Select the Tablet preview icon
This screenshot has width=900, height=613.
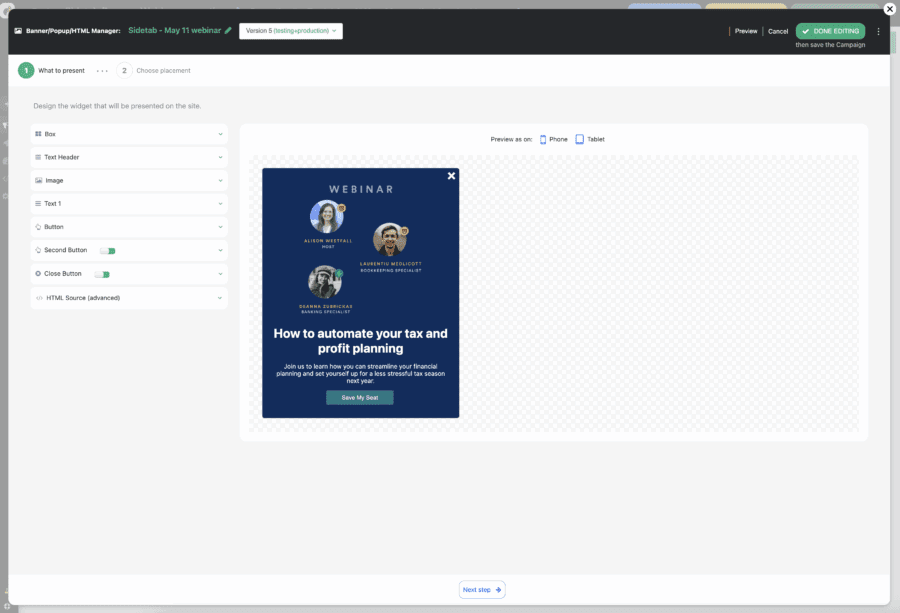pyautogui.click(x=580, y=139)
